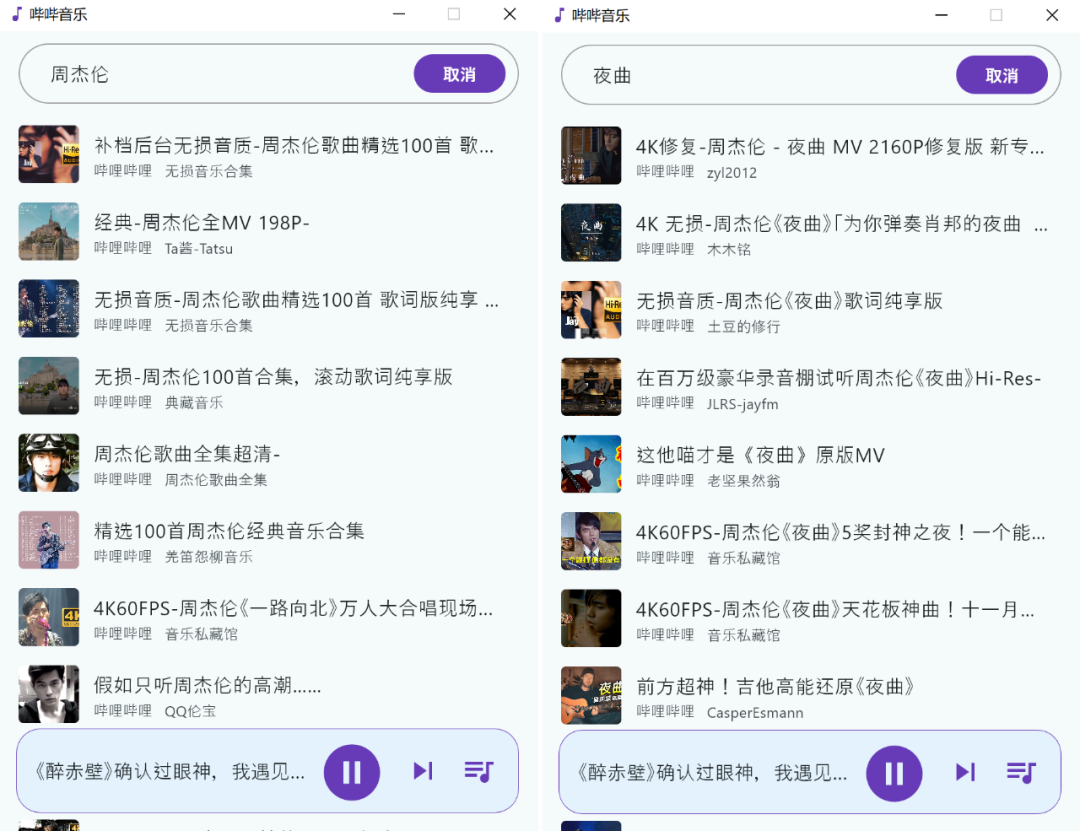
Task: Open thumbnail of 经典-周杰伦全MV result
Action: (49, 231)
